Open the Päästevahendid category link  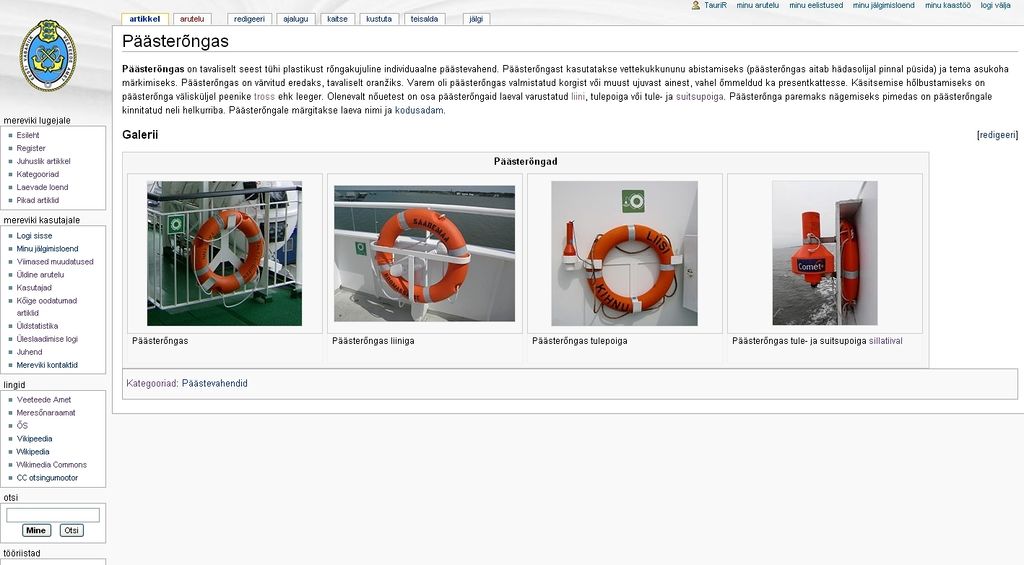pyautogui.click(x=215, y=383)
